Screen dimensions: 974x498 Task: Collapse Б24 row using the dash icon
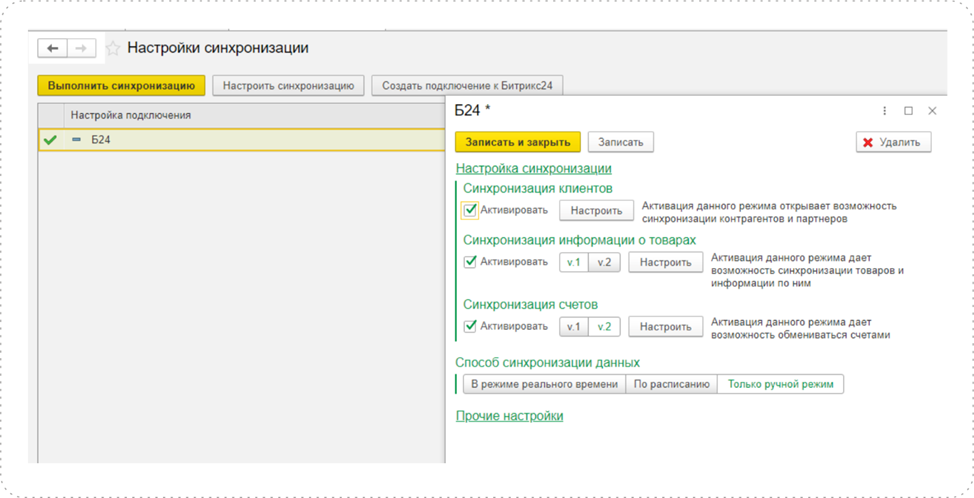(77, 140)
